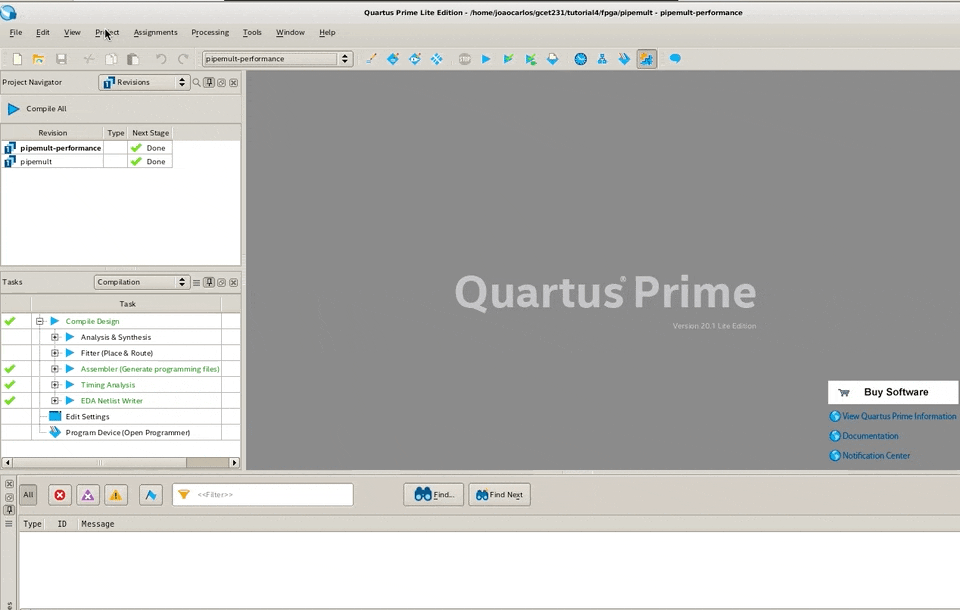Expand the Assembler task node
The width and height of the screenshot is (960, 610).
click(x=55, y=369)
